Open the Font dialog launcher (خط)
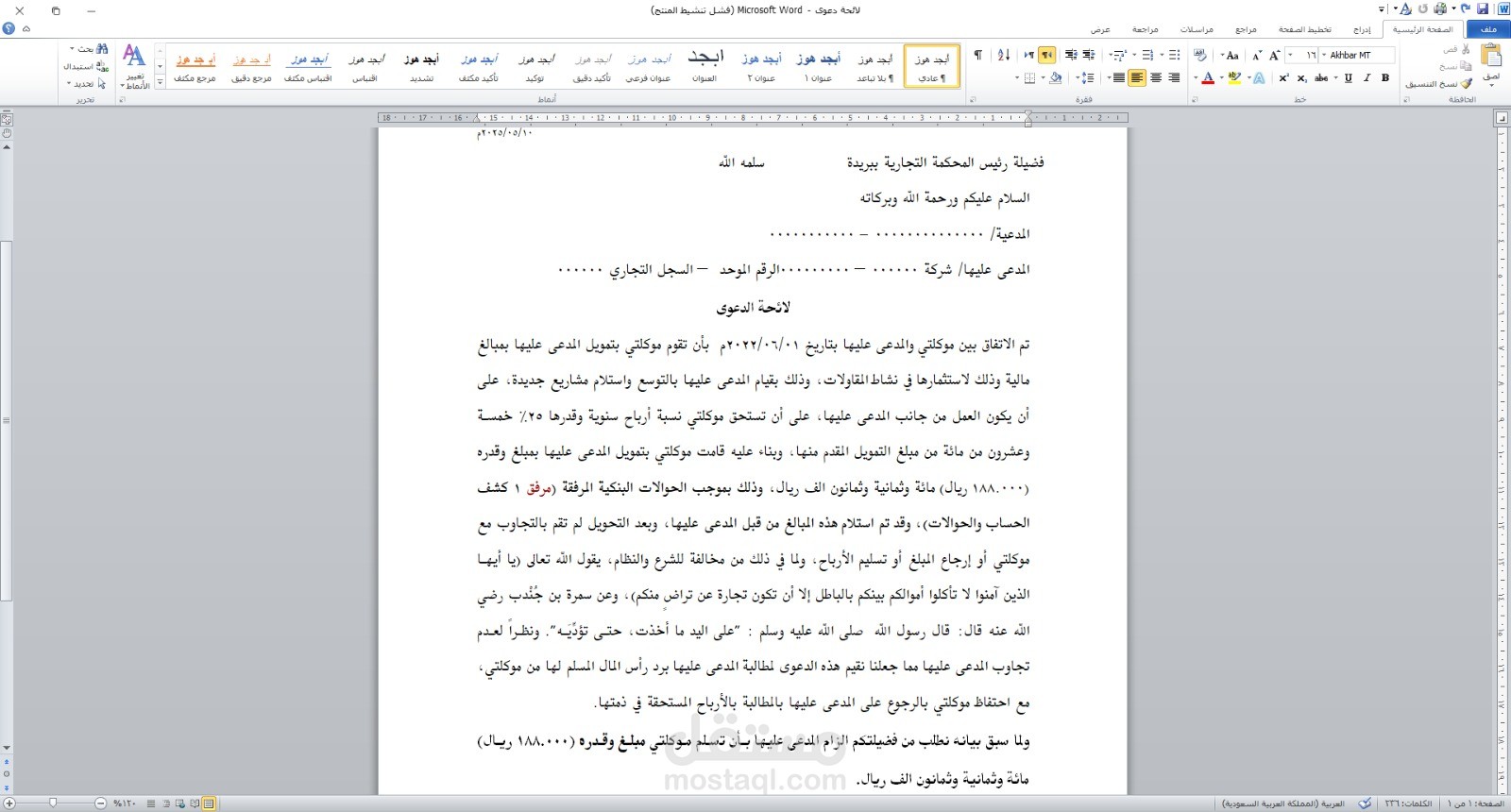The height and width of the screenshot is (812, 1511). (1195, 99)
